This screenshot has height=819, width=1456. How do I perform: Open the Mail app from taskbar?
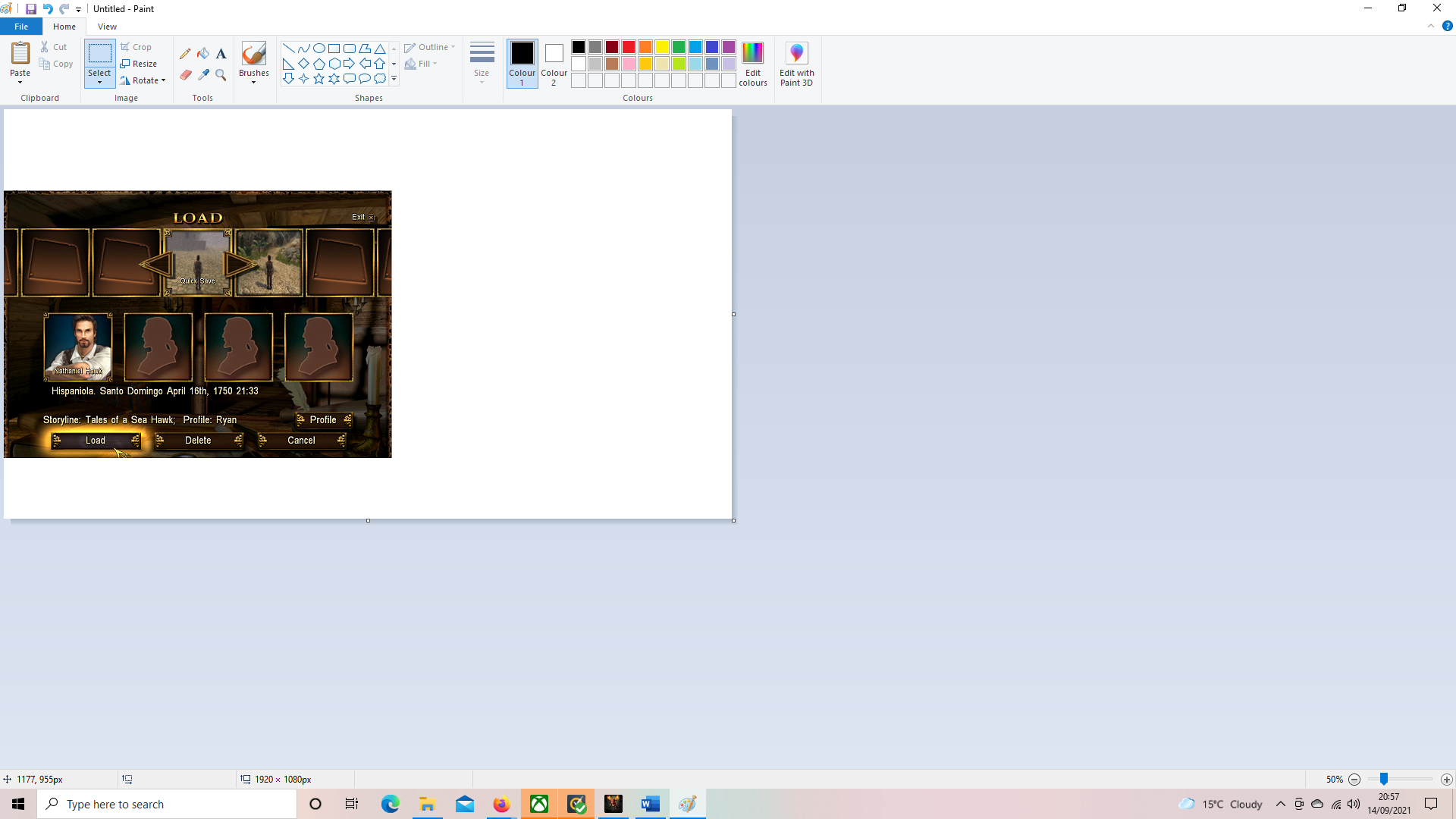click(464, 804)
